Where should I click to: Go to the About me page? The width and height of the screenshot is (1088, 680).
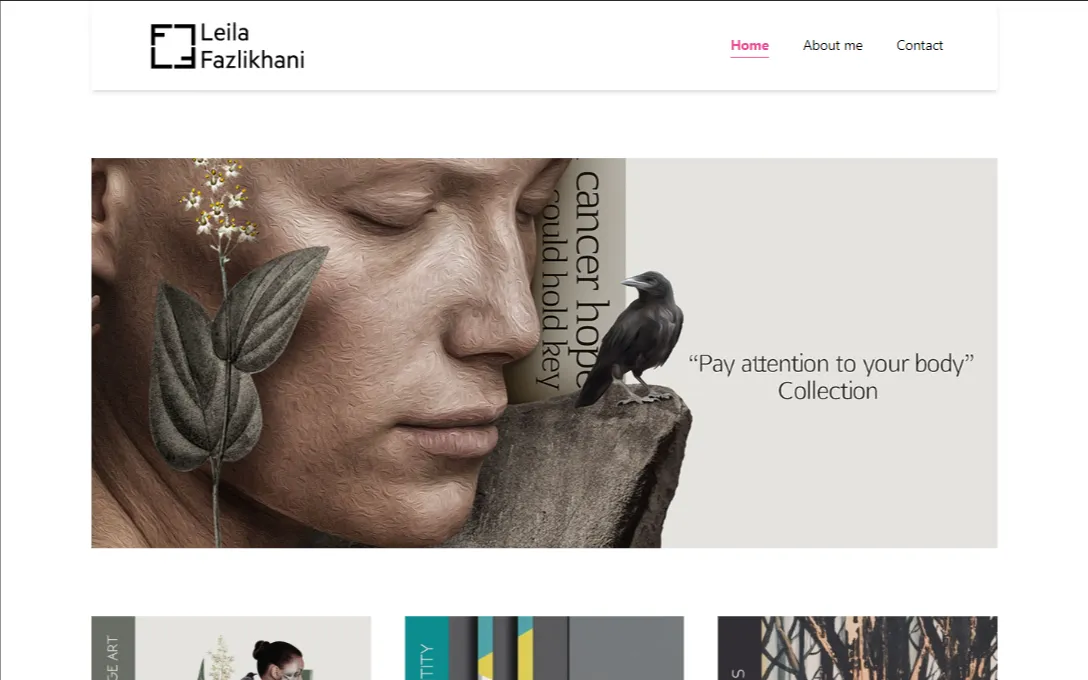pyautogui.click(x=833, y=46)
